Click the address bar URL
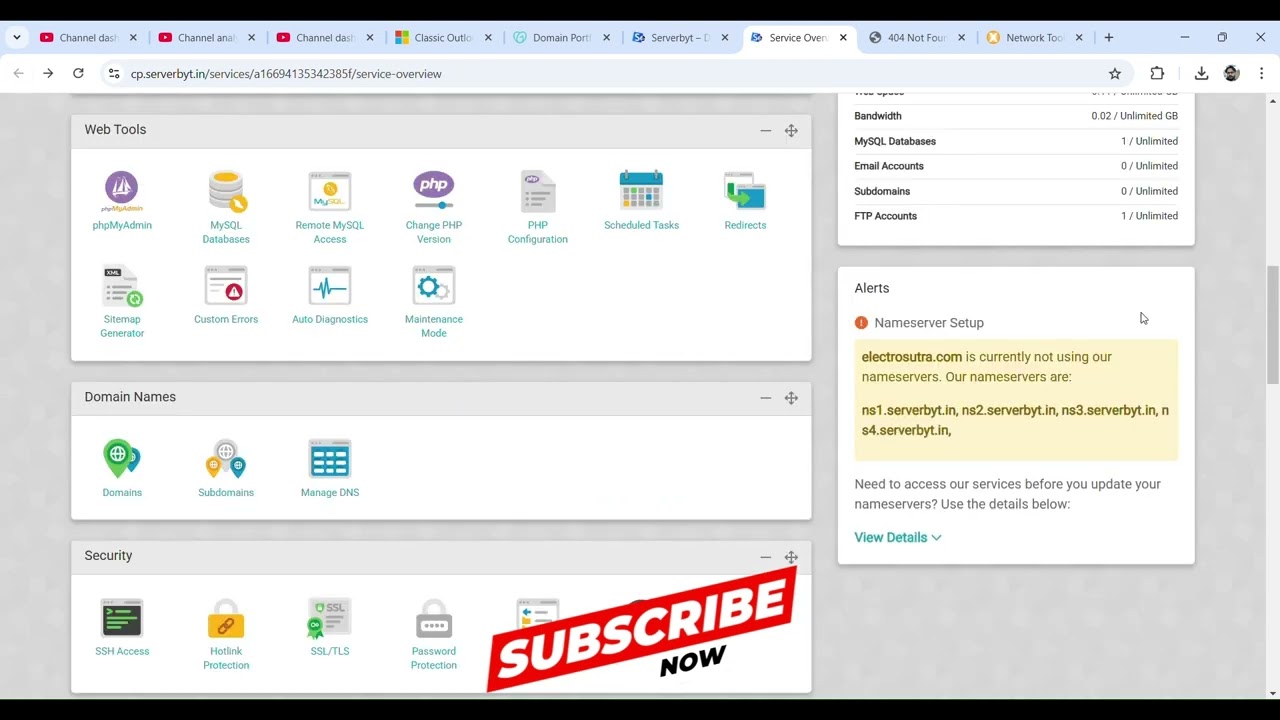Image resolution: width=1280 pixels, height=720 pixels. coord(286,74)
